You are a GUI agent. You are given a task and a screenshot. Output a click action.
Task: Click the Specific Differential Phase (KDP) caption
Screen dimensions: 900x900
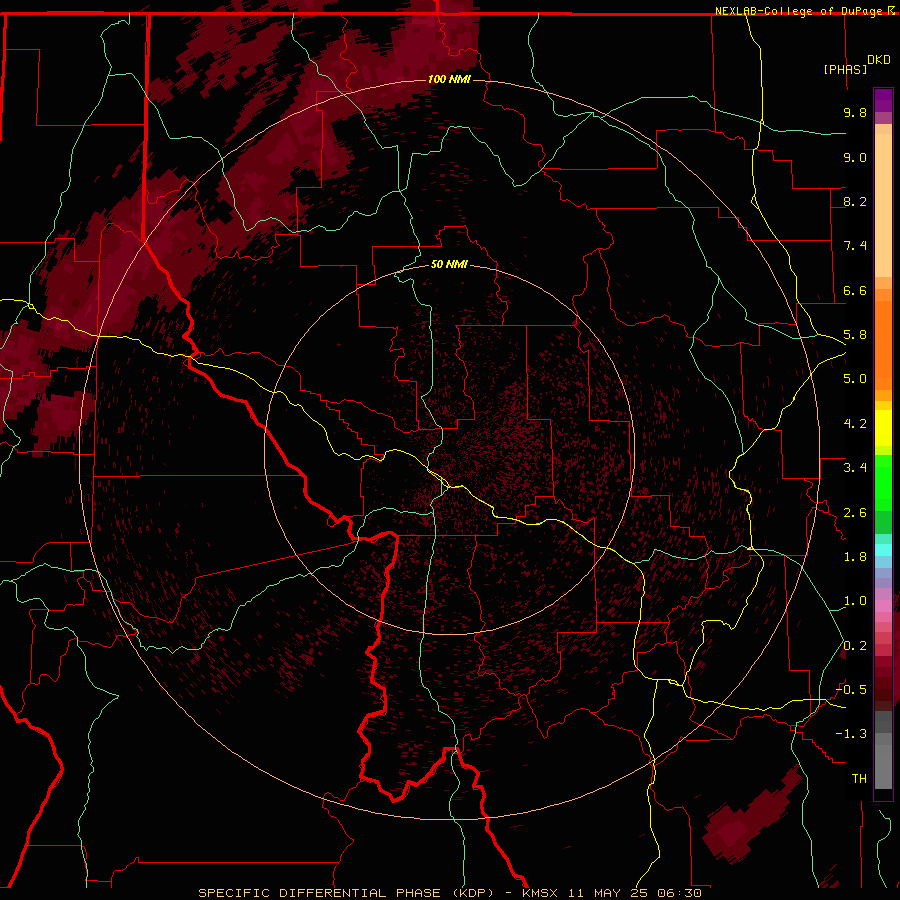346,893
